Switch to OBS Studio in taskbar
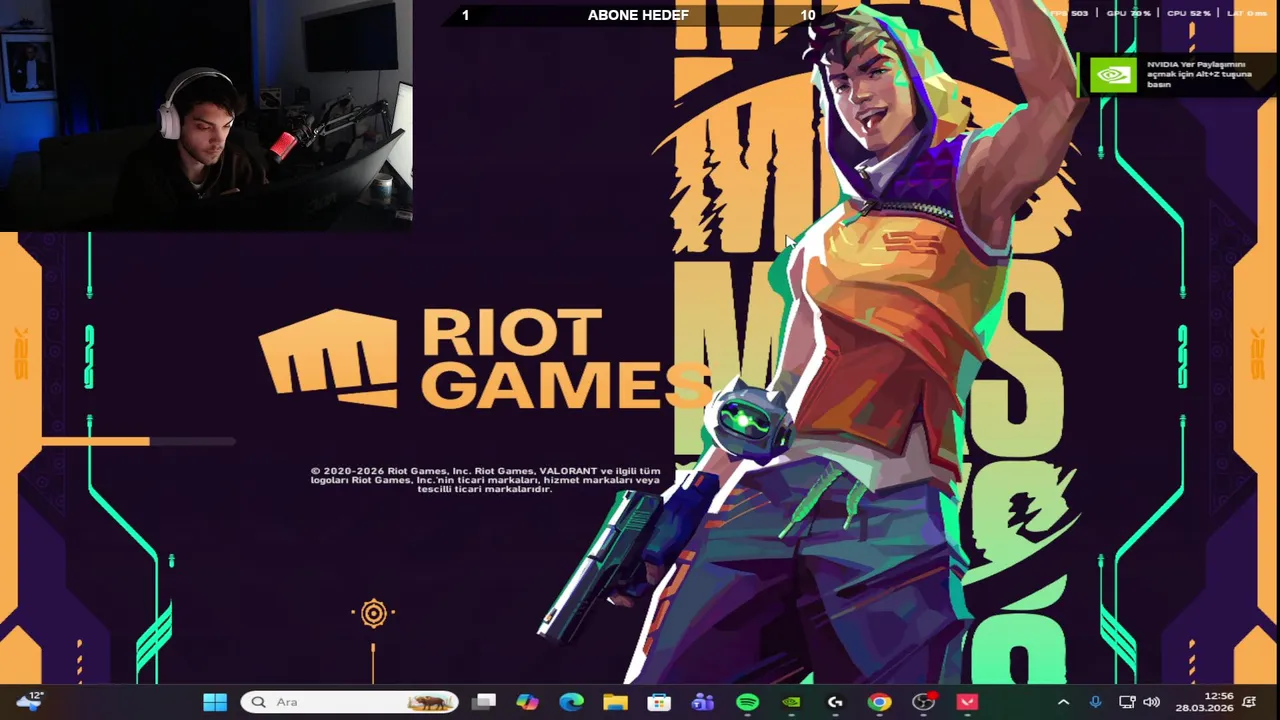This screenshot has width=1280, height=720. pos(923,702)
